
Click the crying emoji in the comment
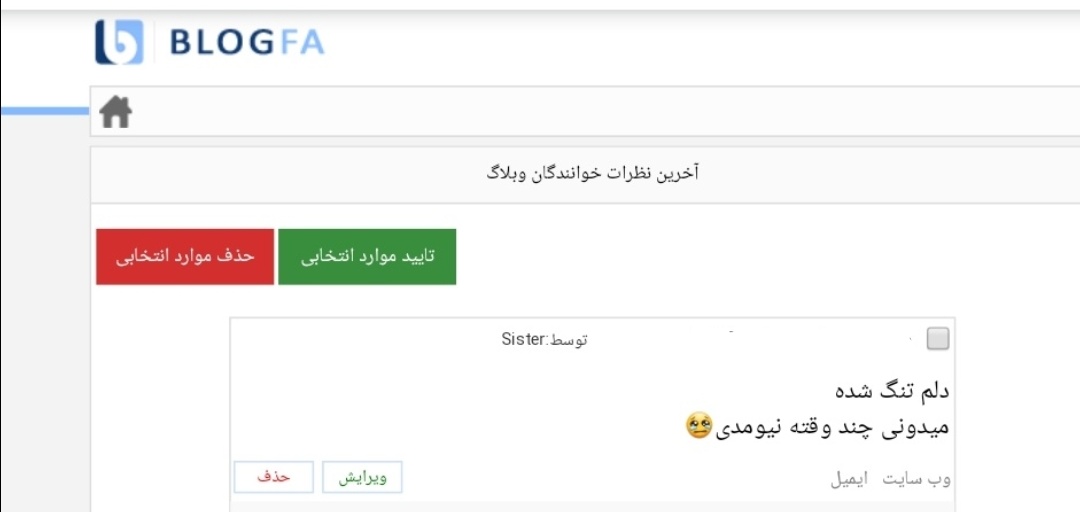pos(698,427)
